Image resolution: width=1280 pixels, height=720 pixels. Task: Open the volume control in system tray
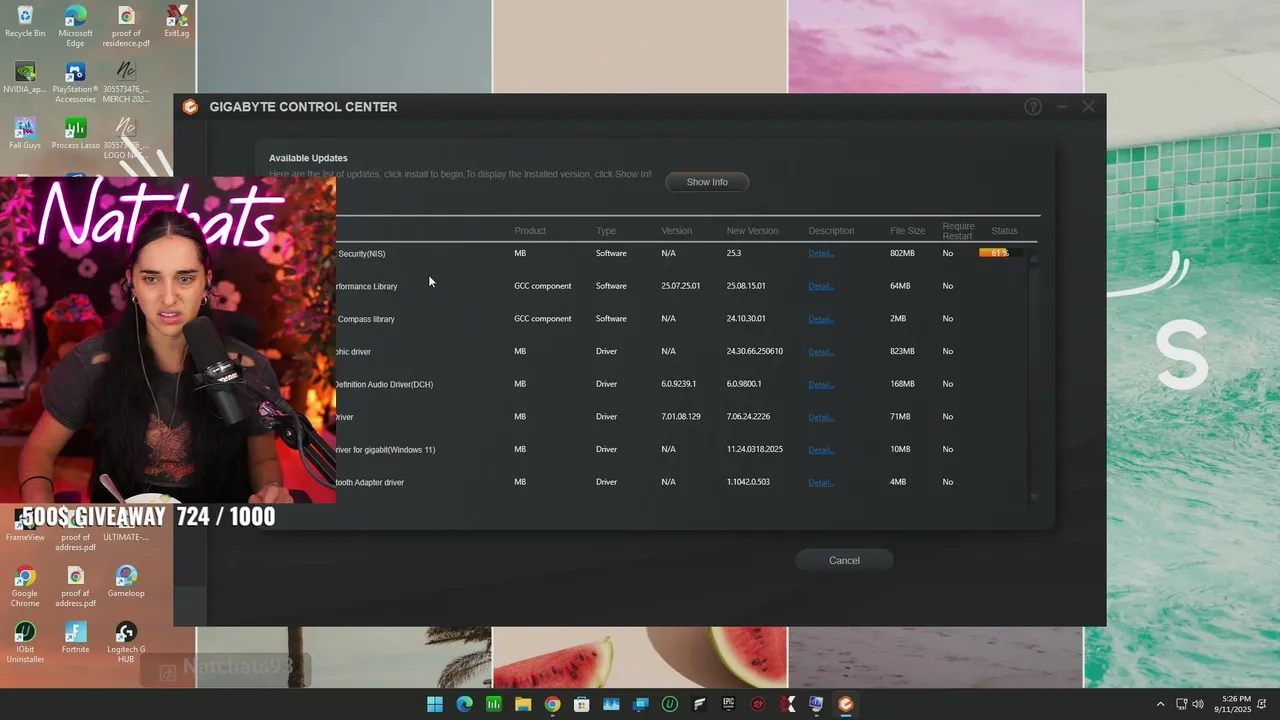pos(1198,704)
